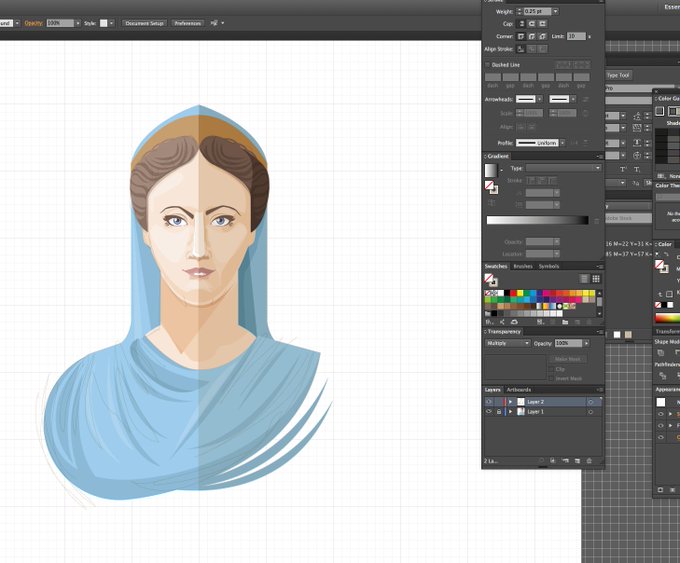Open the control bar Opacity dropdown arrow

click(x=78, y=23)
